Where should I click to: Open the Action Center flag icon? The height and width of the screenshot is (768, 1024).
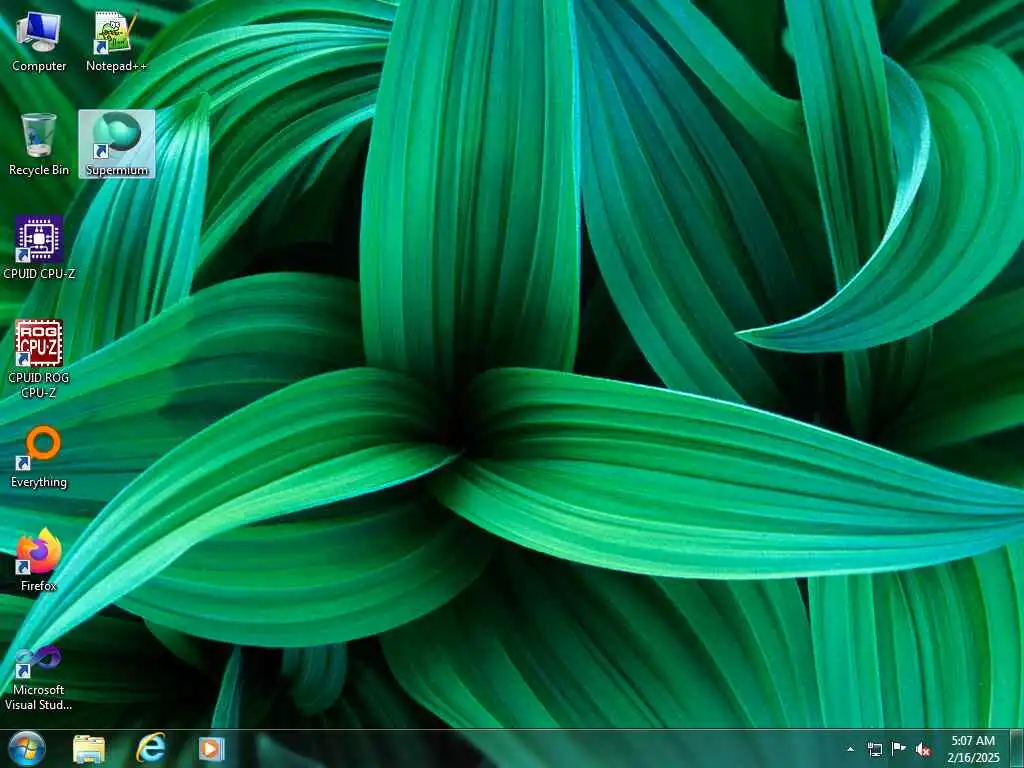click(x=899, y=749)
